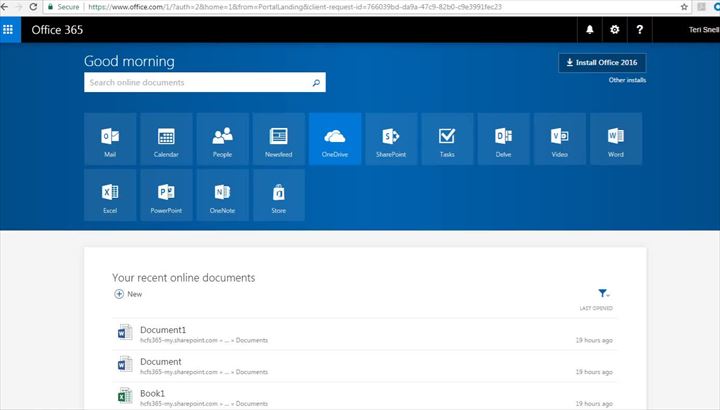
Task: Follow the Other installs link
Action: click(627, 80)
